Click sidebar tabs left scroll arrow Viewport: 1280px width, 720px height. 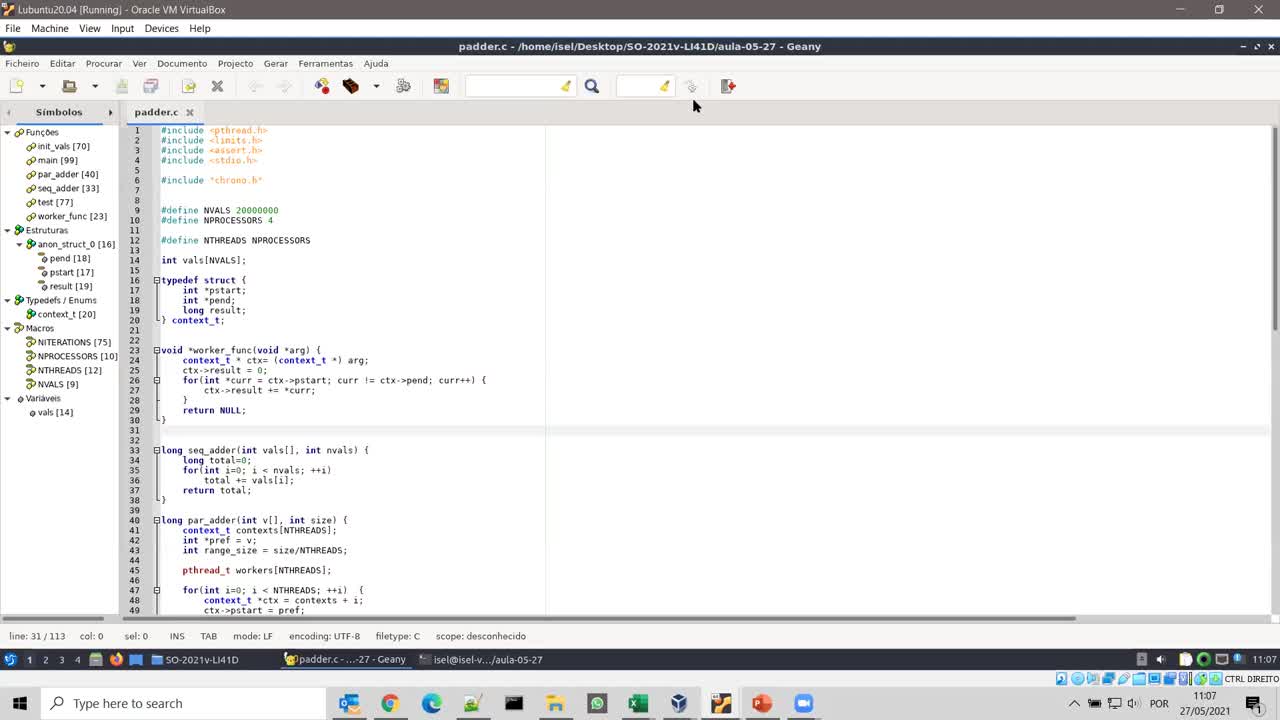(x=8, y=112)
